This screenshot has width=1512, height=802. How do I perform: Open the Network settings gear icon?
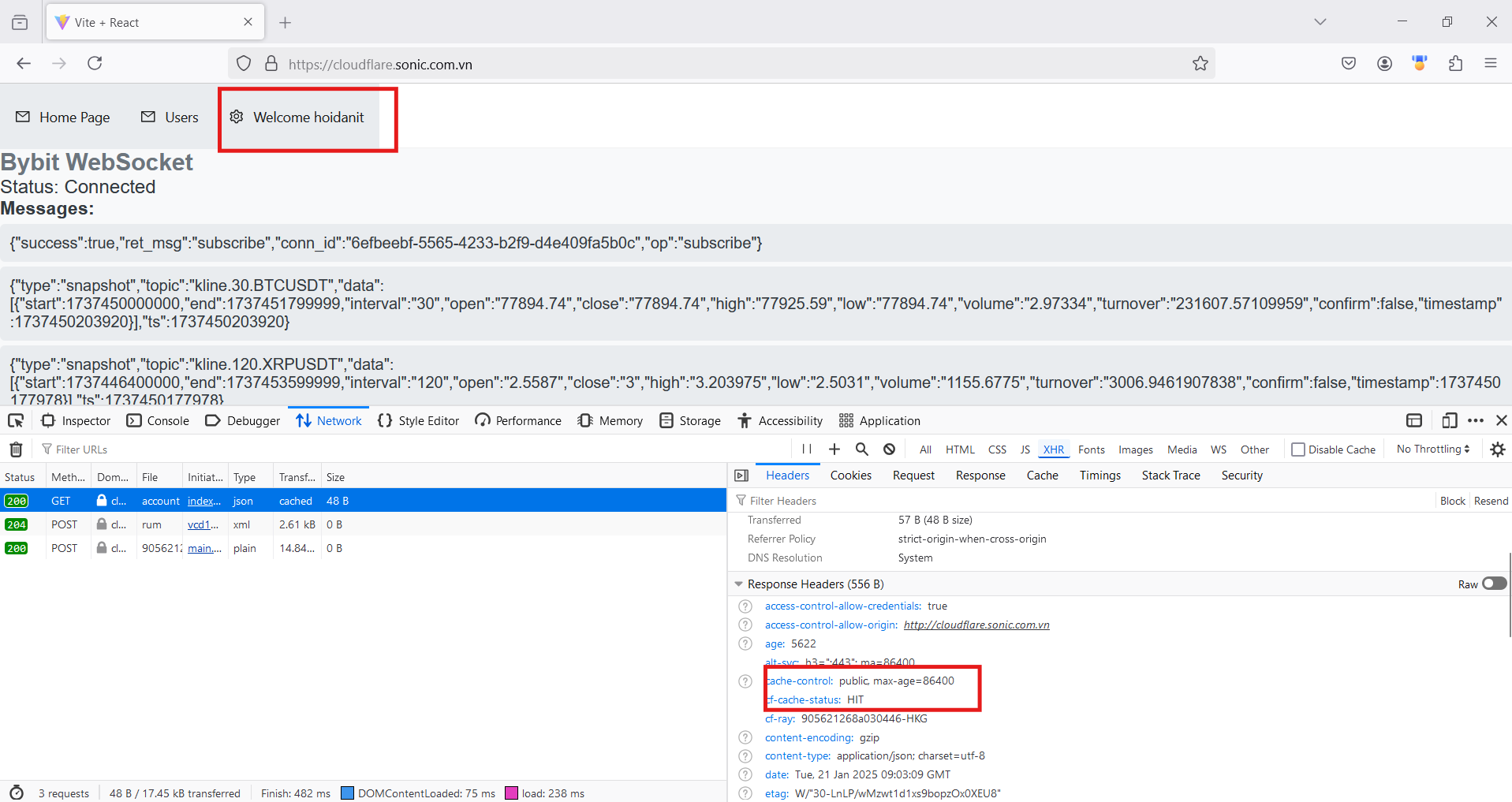tap(1498, 449)
